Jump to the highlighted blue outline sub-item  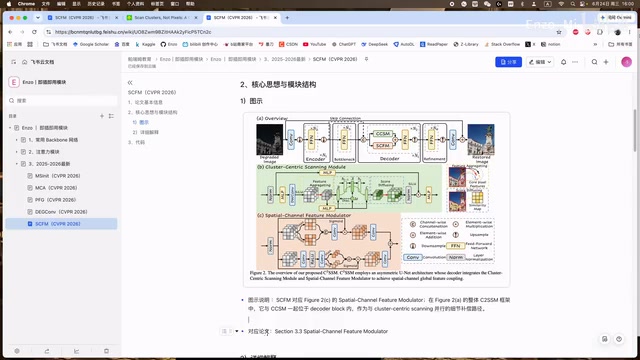[x=141, y=122]
